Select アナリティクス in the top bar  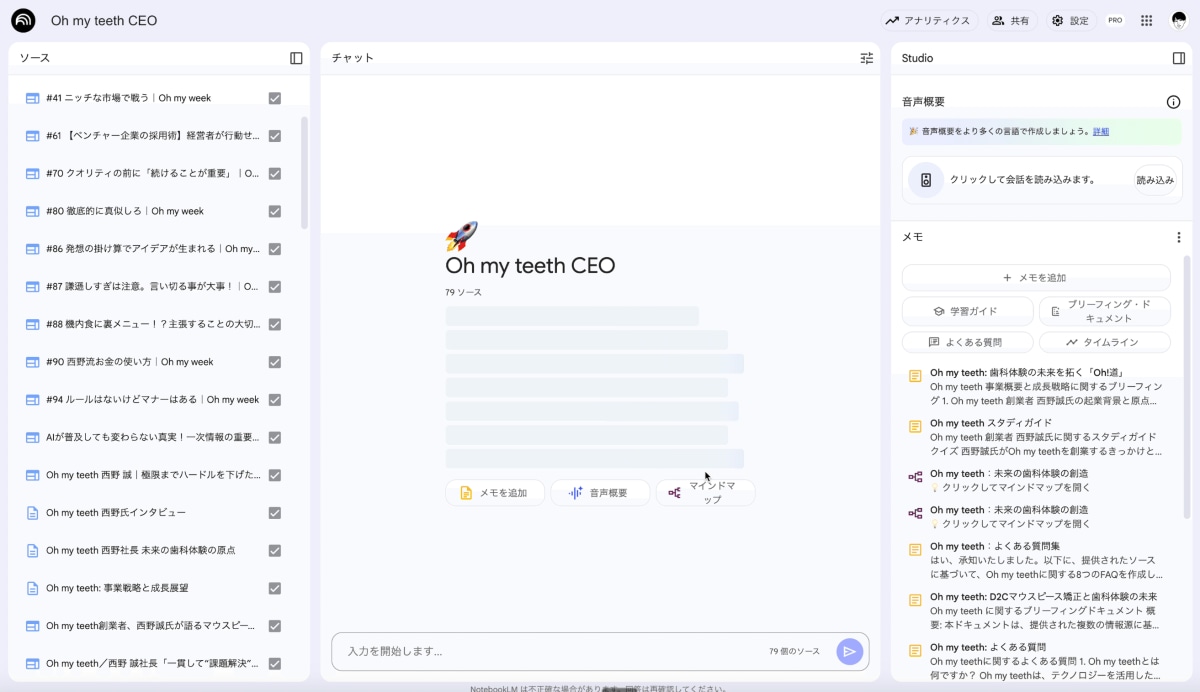coord(928,20)
